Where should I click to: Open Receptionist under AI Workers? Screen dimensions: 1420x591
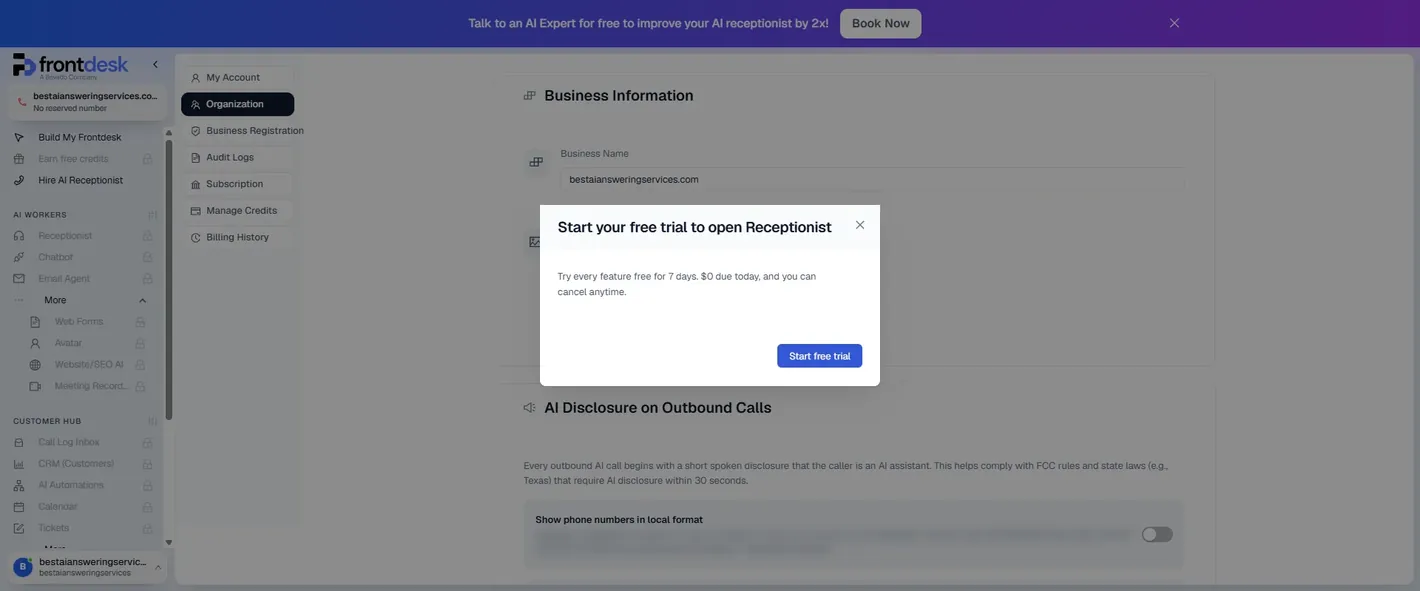coord(65,236)
